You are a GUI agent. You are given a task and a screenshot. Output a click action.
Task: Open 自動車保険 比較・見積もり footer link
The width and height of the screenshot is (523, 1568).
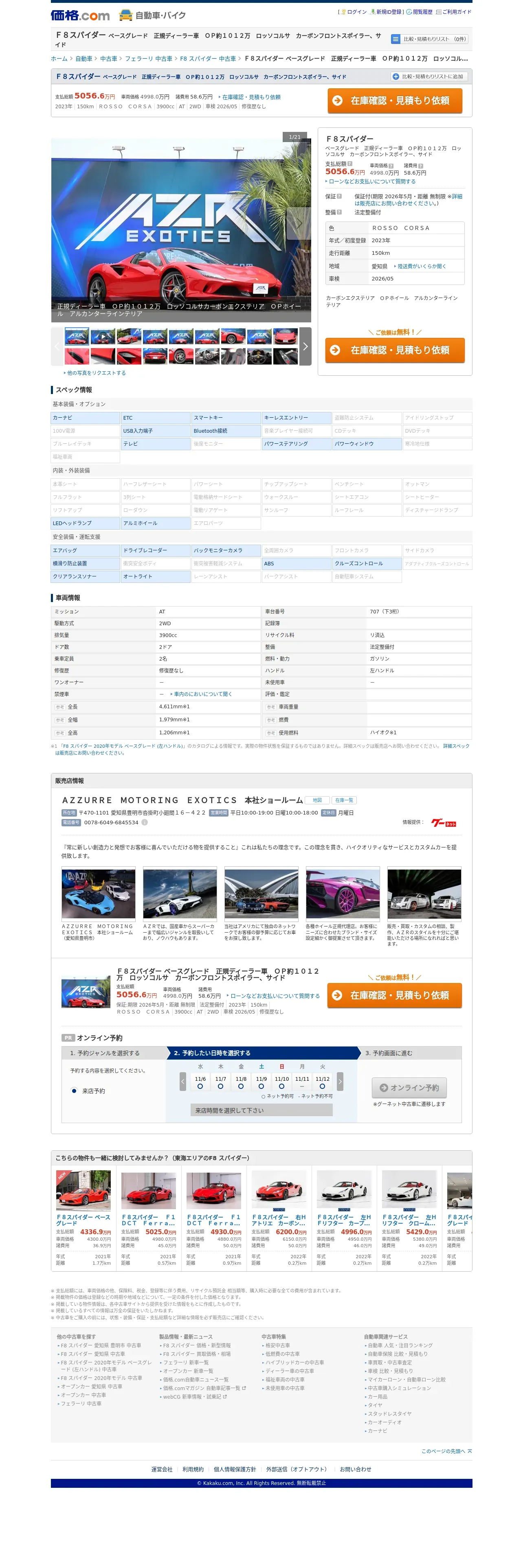click(398, 1354)
